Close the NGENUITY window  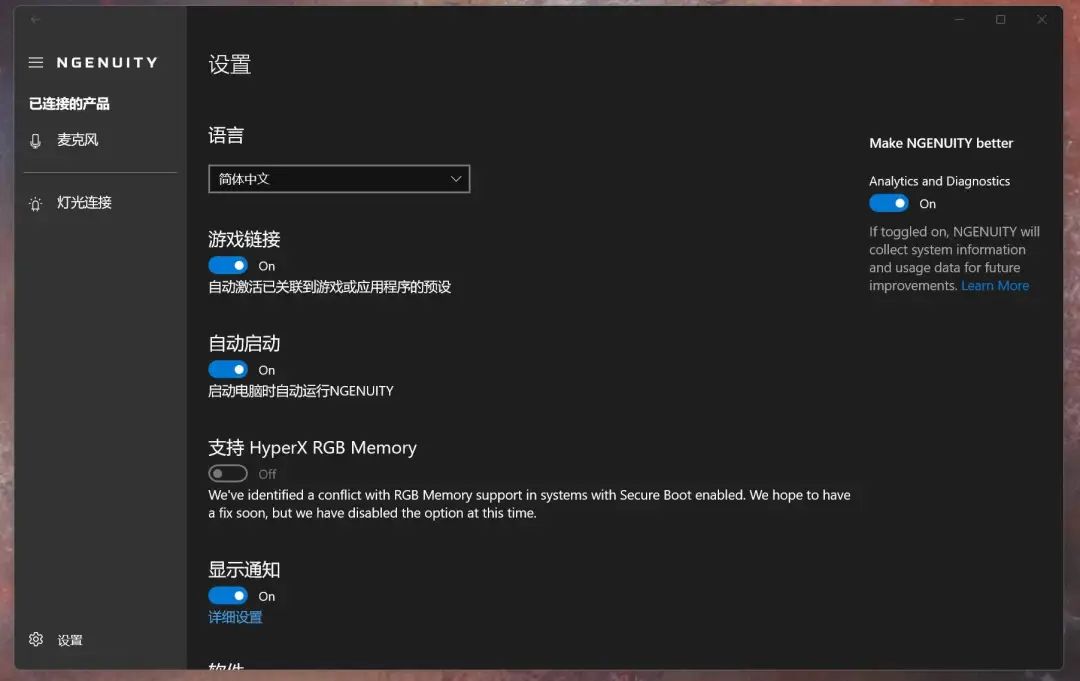(1041, 20)
